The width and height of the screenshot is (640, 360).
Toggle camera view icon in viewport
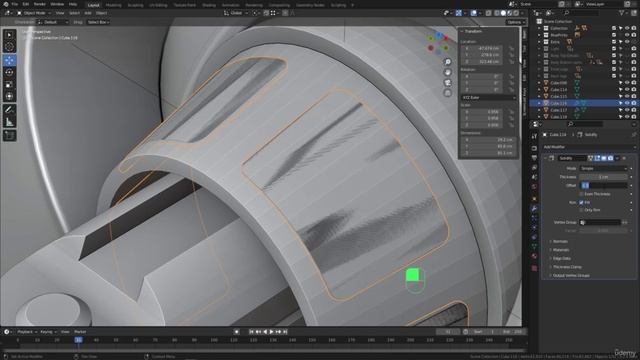448,82
